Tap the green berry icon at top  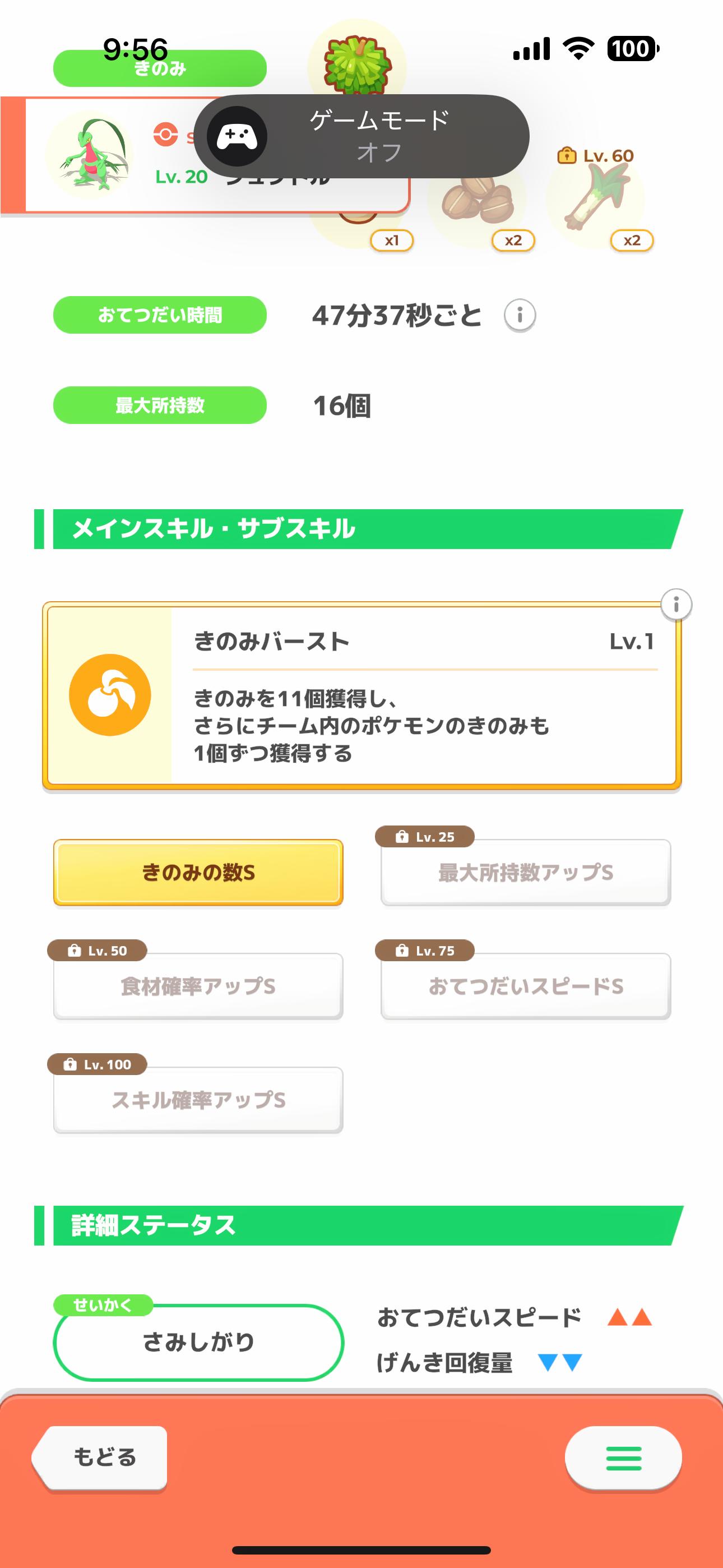pyautogui.click(x=357, y=64)
